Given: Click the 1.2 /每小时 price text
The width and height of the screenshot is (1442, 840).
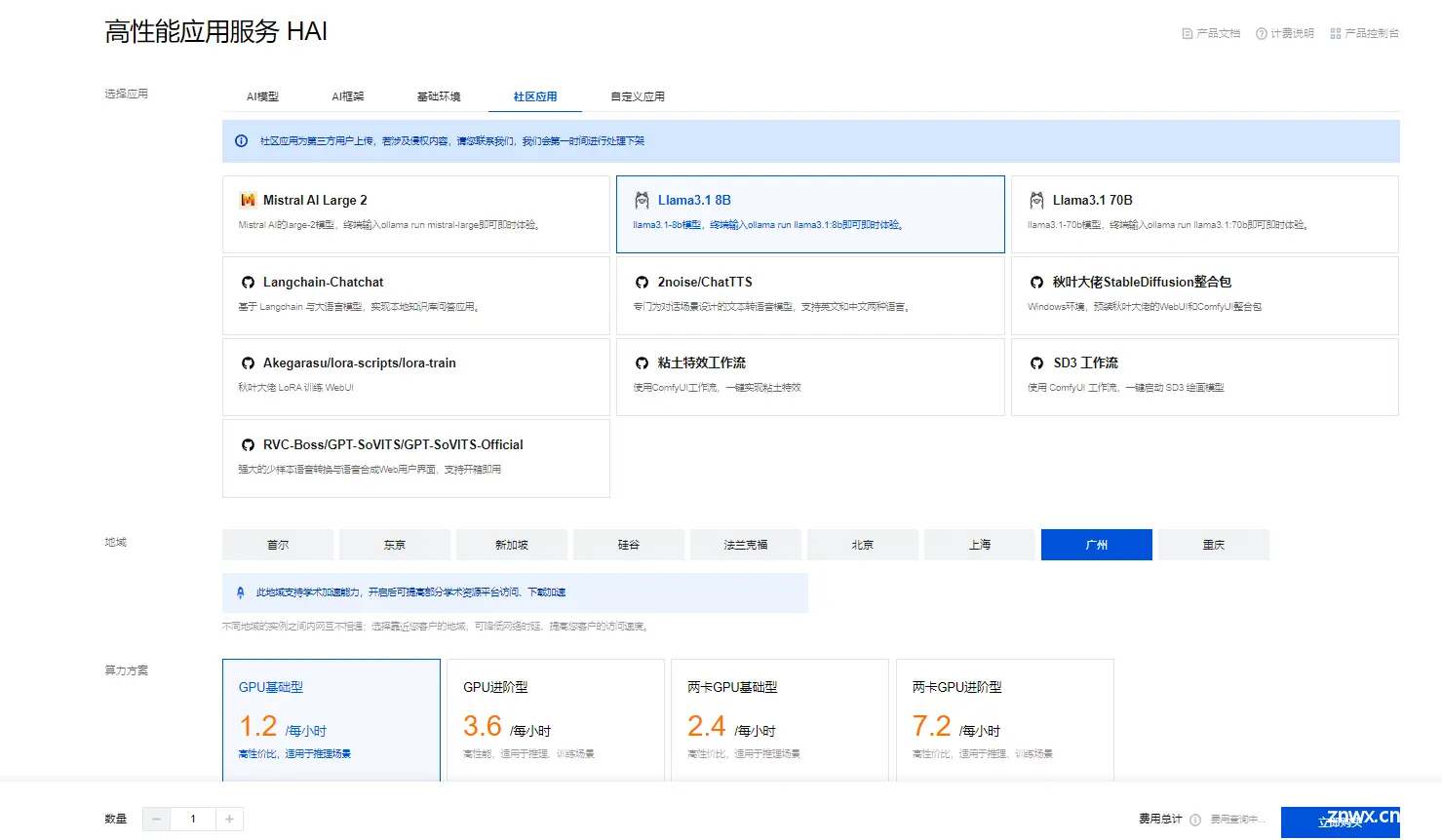Looking at the screenshot, I should point(283,727).
